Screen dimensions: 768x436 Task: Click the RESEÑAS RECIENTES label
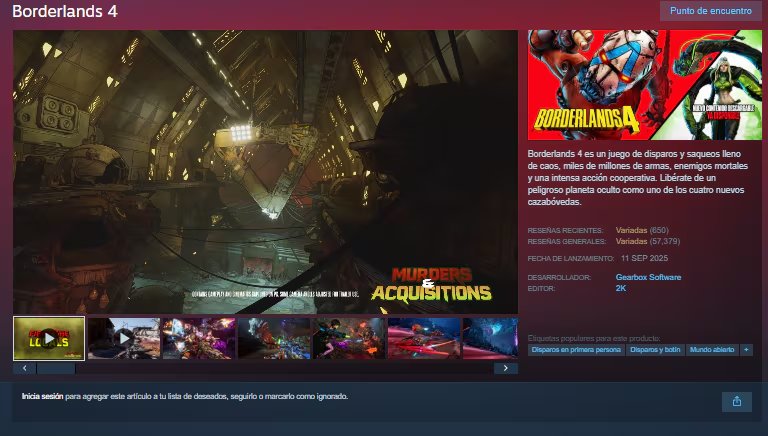[565, 230]
